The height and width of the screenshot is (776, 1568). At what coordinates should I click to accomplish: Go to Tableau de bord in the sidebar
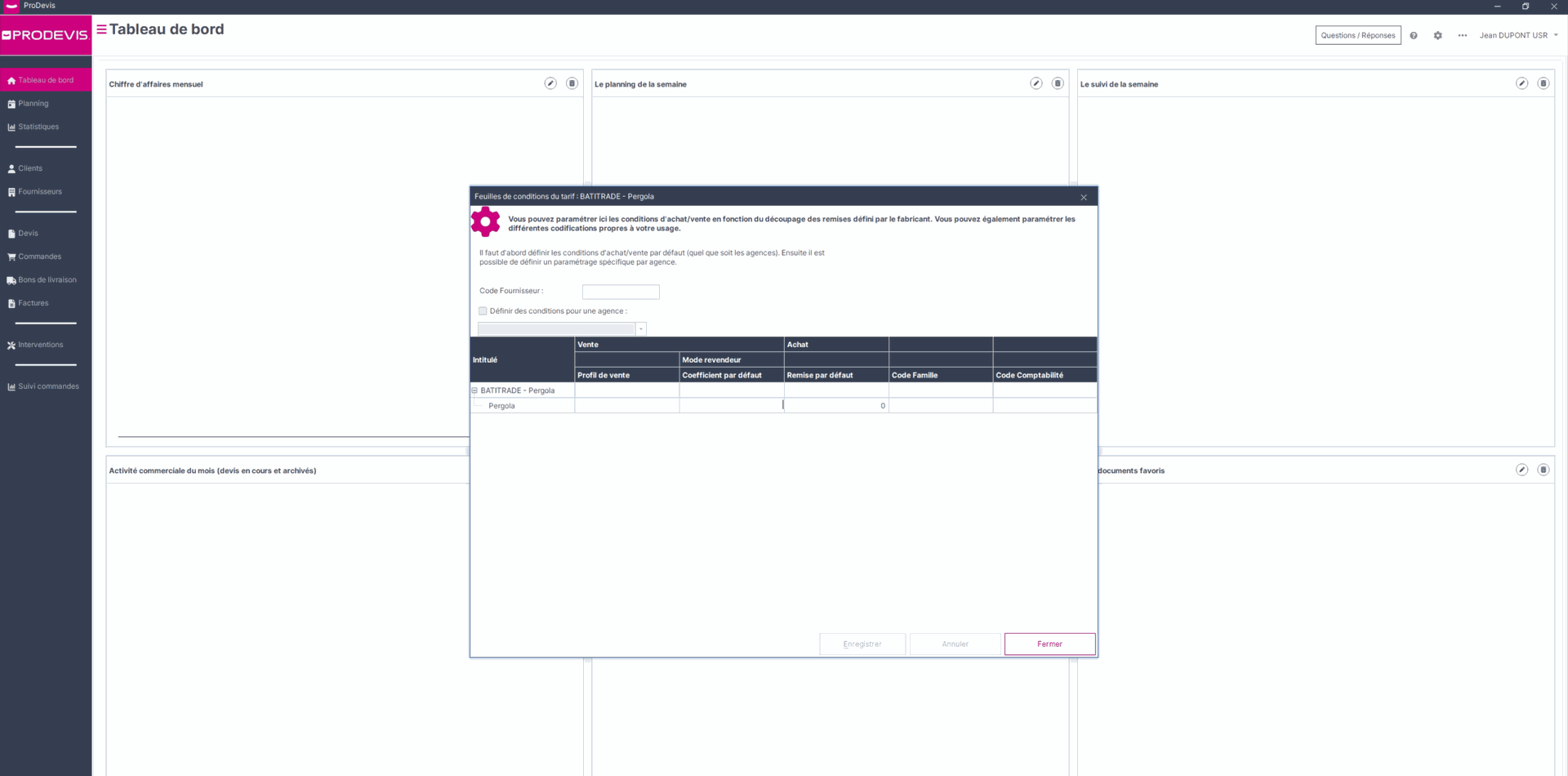pyautogui.click(x=46, y=80)
